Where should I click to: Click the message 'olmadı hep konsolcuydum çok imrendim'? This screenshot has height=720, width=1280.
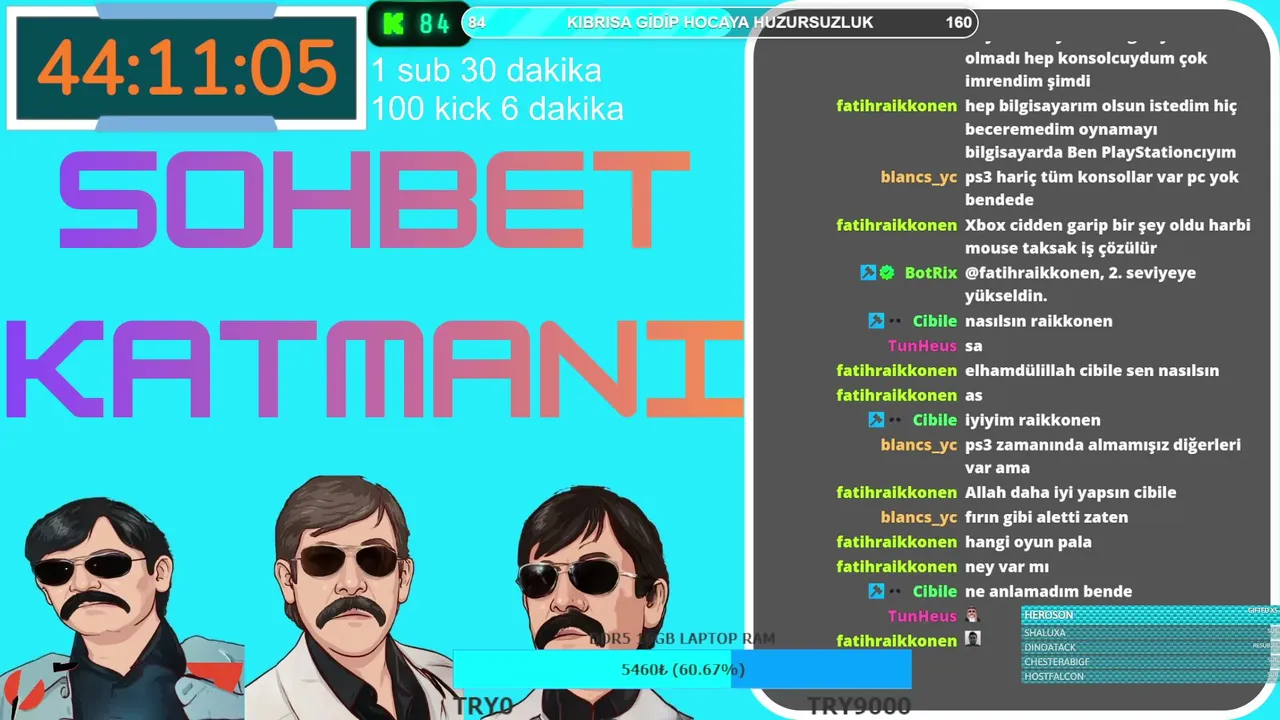tap(1086, 70)
